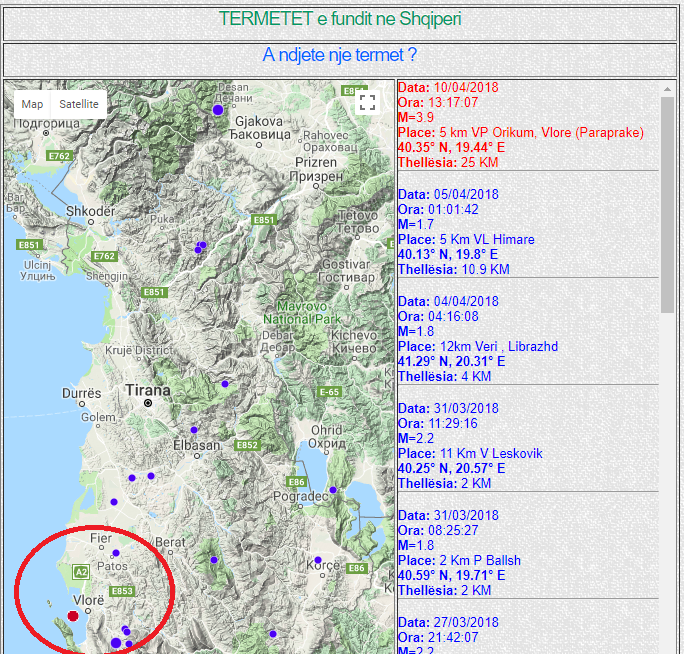Select 'Place: 2 Km P Ballsh' entry

pos(459,560)
